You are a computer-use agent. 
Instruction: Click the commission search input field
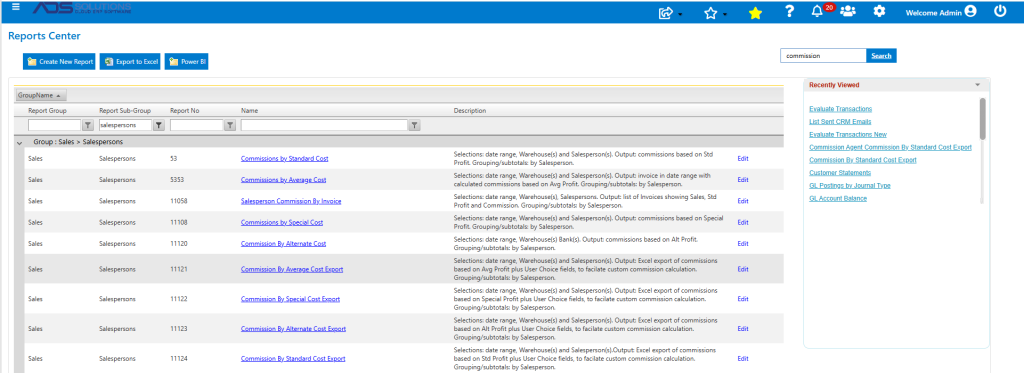click(x=823, y=56)
